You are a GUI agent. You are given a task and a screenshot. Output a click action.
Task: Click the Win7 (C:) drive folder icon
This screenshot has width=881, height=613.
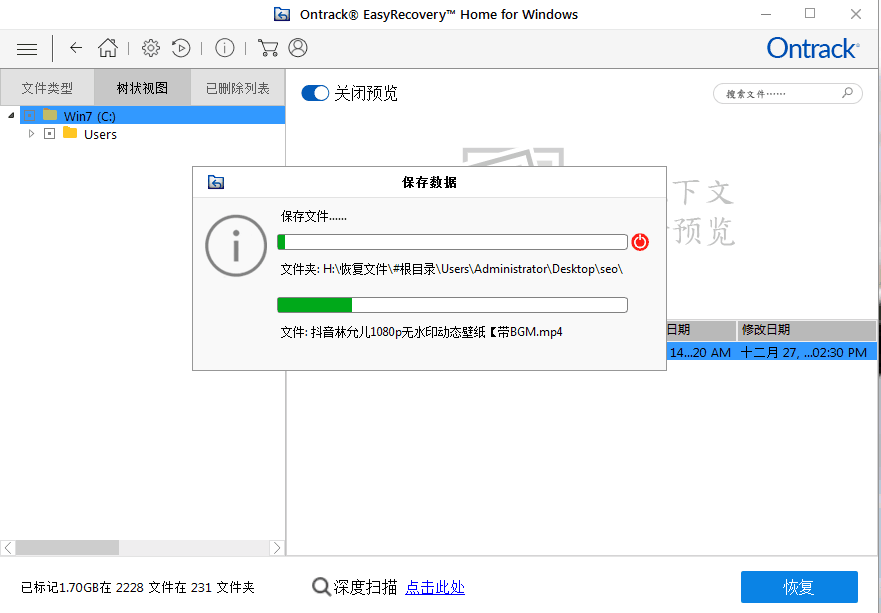coord(50,115)
